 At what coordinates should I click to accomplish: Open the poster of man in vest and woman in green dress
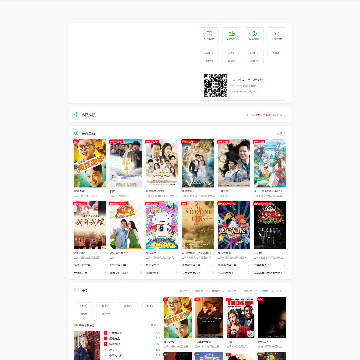[x=126, y=225]
